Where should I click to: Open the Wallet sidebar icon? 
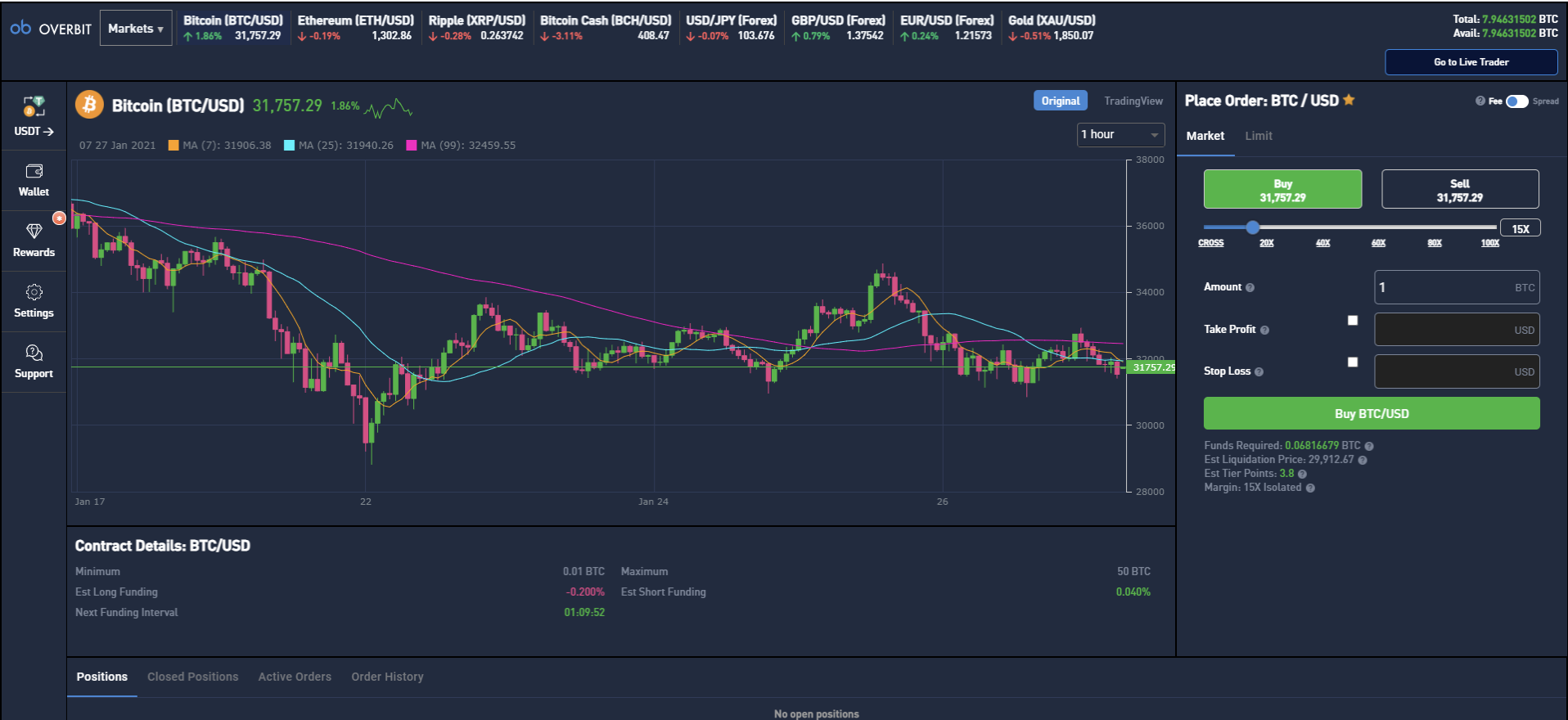(34, 171)
